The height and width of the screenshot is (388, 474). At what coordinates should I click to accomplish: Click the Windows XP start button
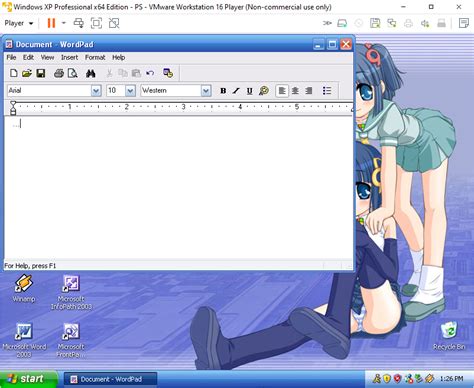pos(28,379)
